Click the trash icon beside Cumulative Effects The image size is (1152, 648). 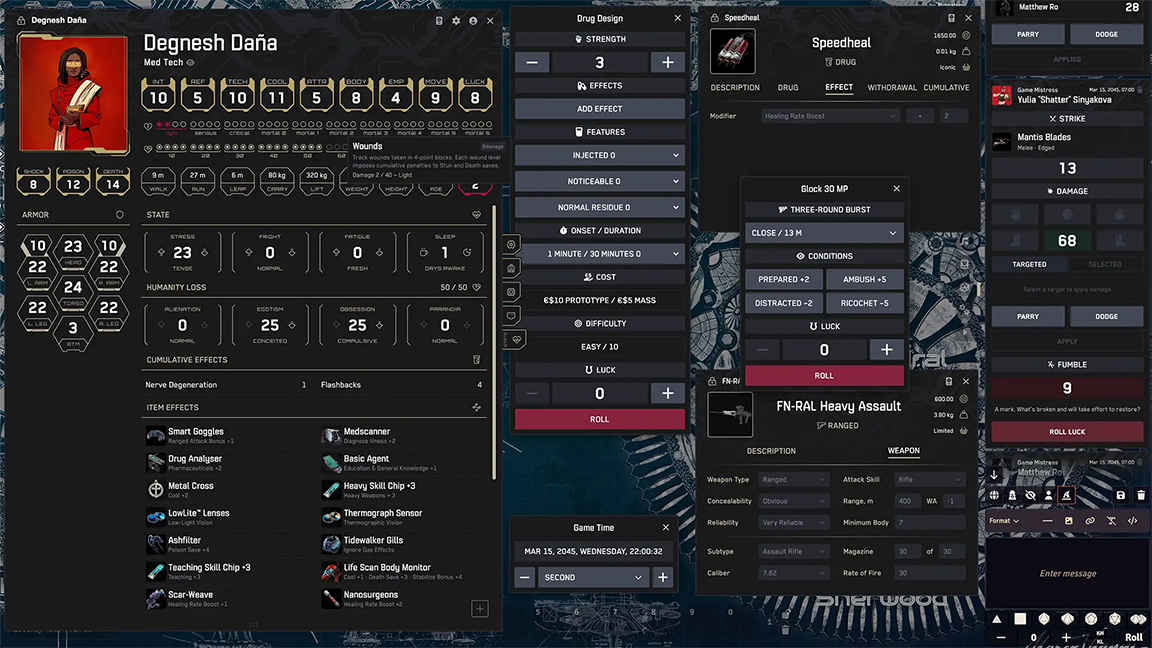click(x=476, y=360)
